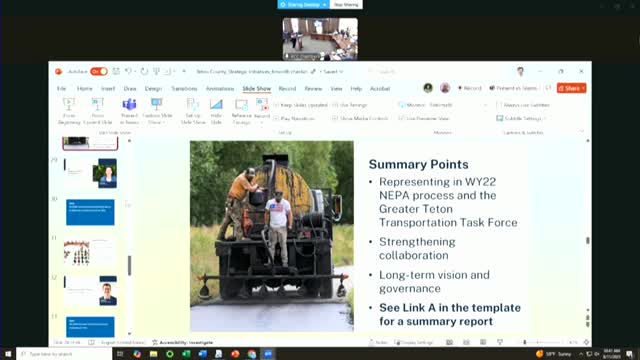Select slide 31 thumbnail with group photo
Screen dimensions: 640x360
[90, 252]
